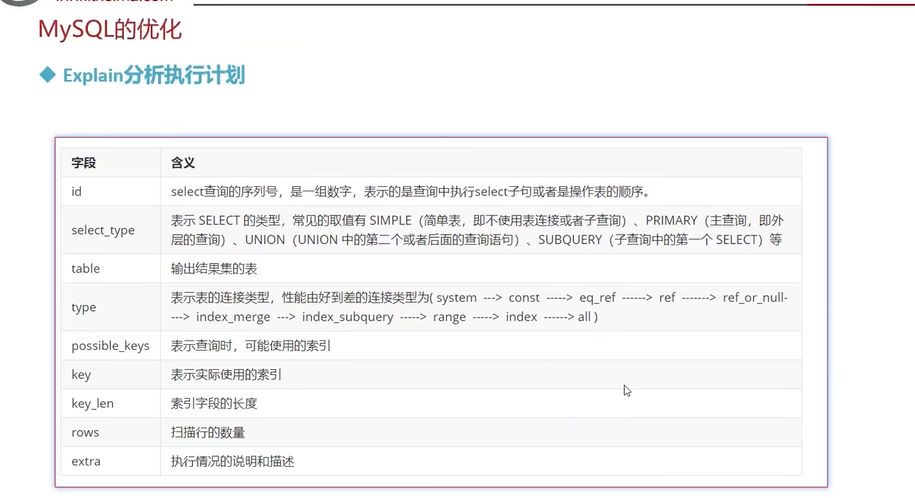Click the word 'PRIMARY' in select_type description
The width and height of the screenshot is (915, 498).
coord(671,221)
